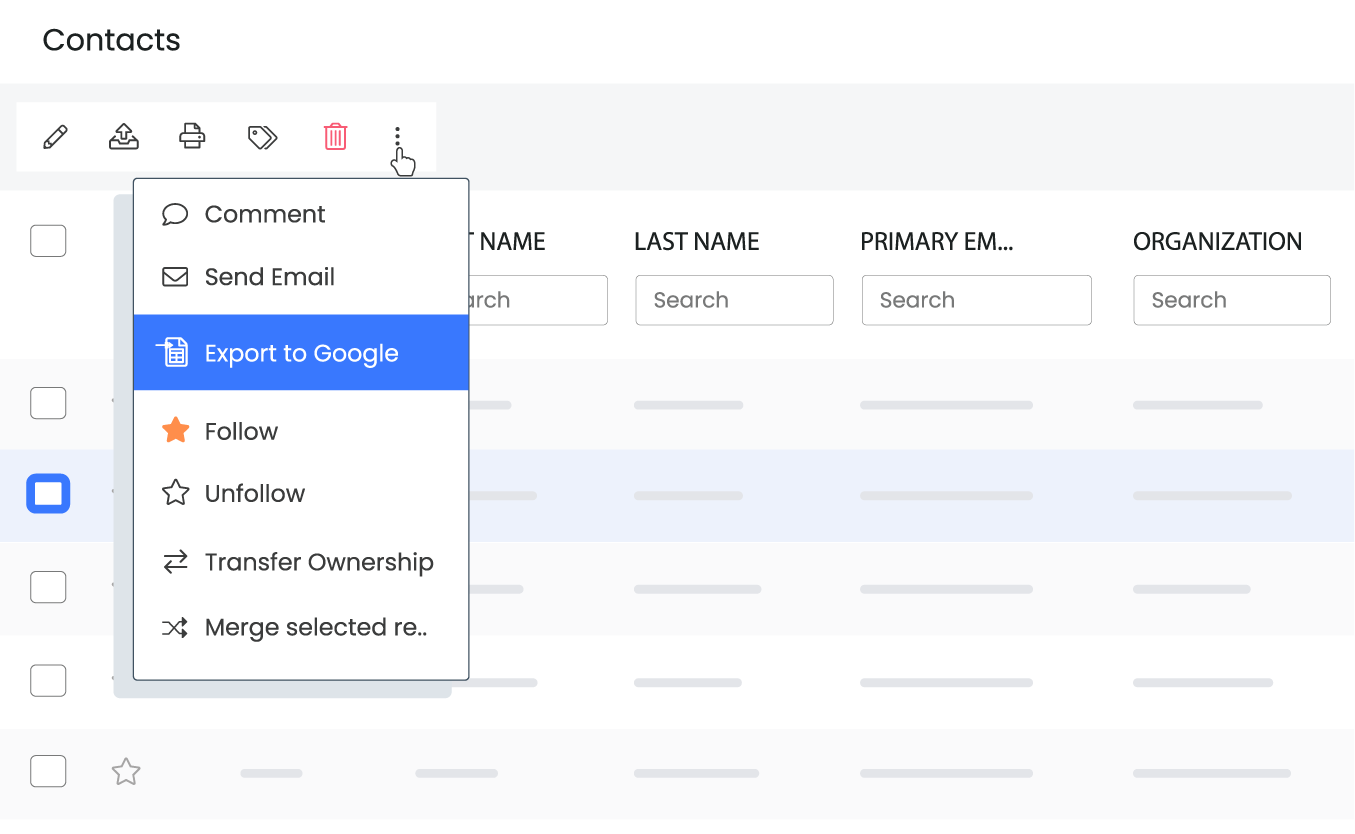
Task: Select Unfollow from the menu
Action: [x=254, y=493]
